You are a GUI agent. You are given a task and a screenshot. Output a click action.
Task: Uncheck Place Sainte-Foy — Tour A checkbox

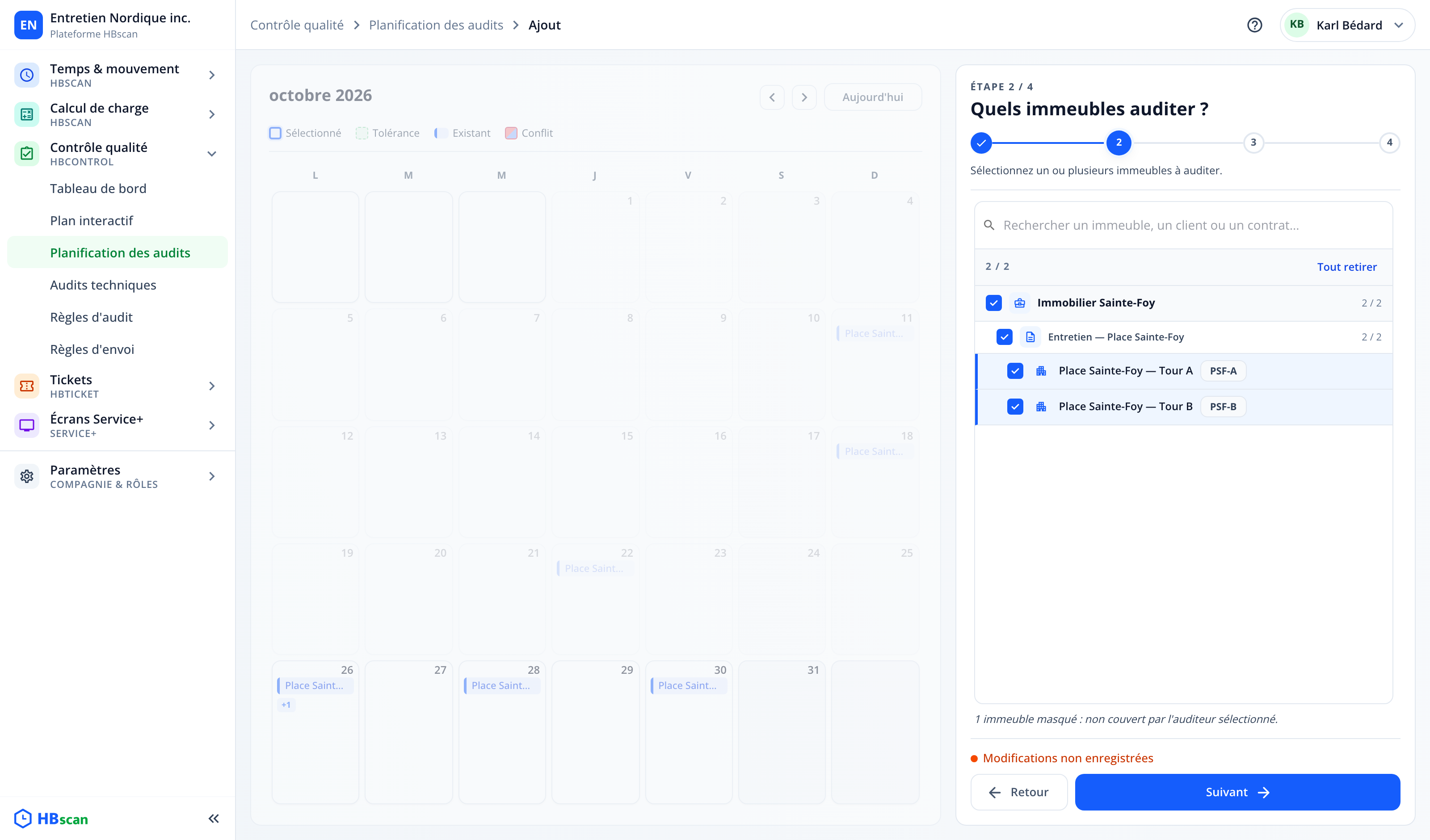click(1015, 371)
